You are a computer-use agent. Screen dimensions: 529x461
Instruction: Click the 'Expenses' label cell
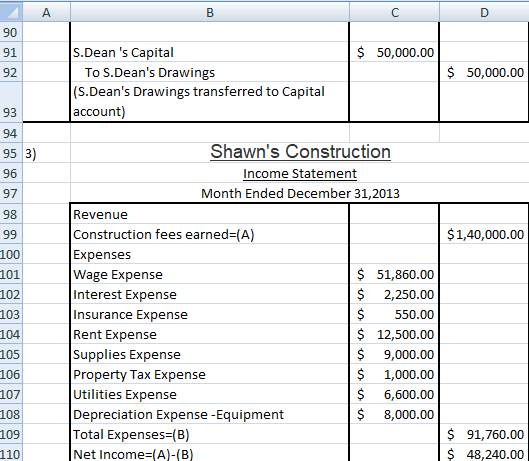(x=210, y=254)
